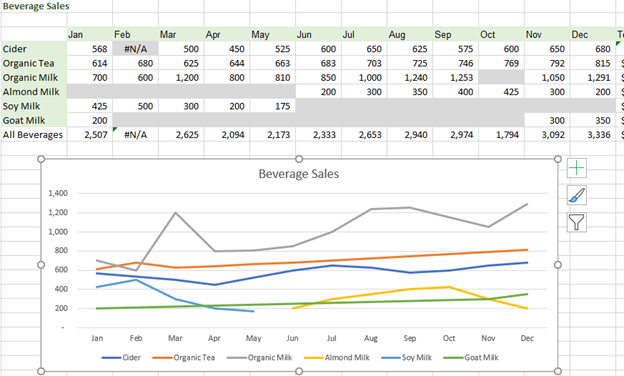Select the Beverage Sales chart title
This screenshot has width=624, height=376.
click(x=299, y=174)
